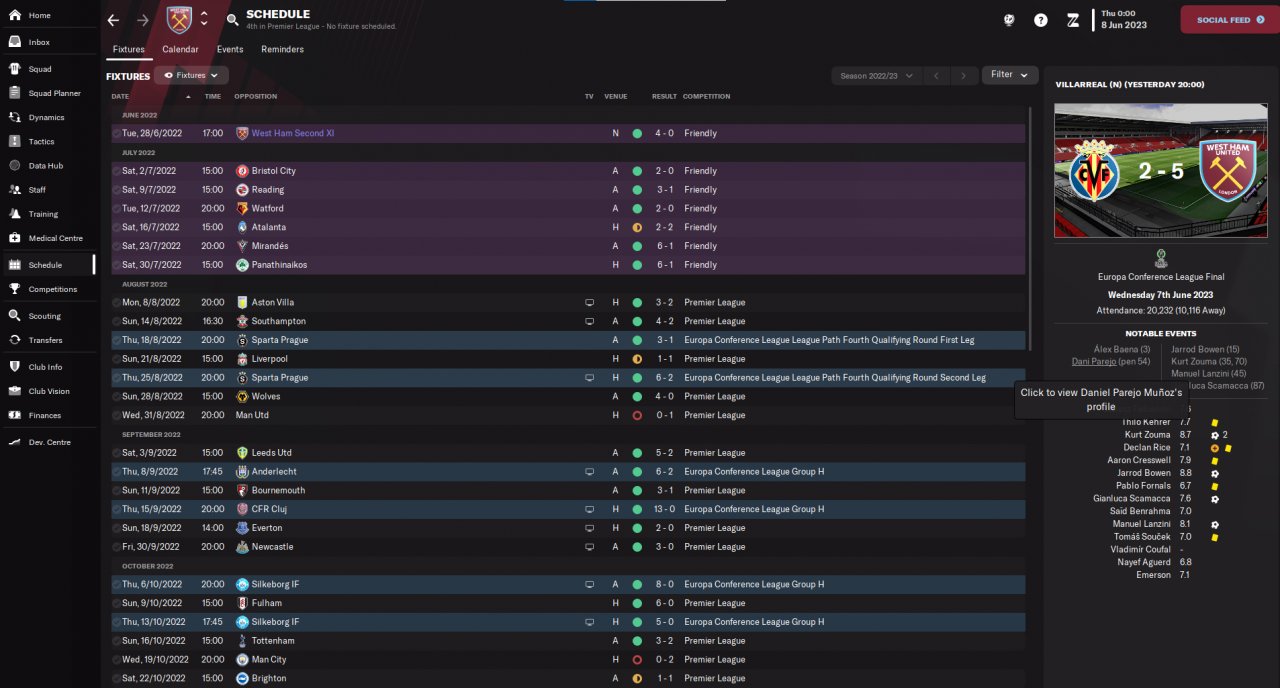1280x688 pixels.
Task: Open Declan Rice from ratings list
Action: pyautogui.click(x=1148, y=448)
